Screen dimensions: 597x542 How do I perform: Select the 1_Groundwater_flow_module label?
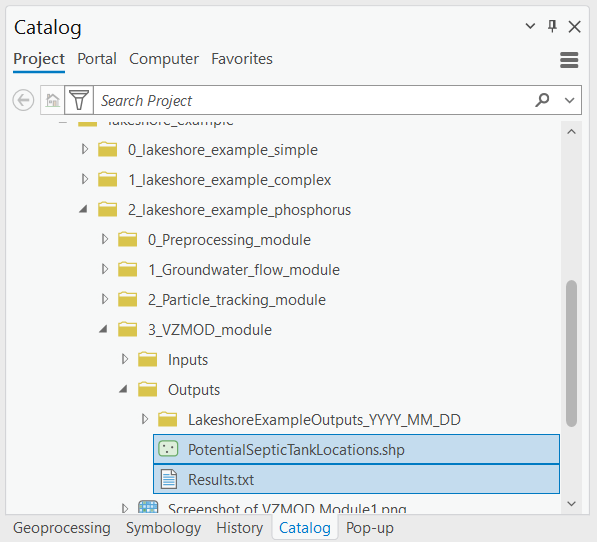[x=244, y=270]
